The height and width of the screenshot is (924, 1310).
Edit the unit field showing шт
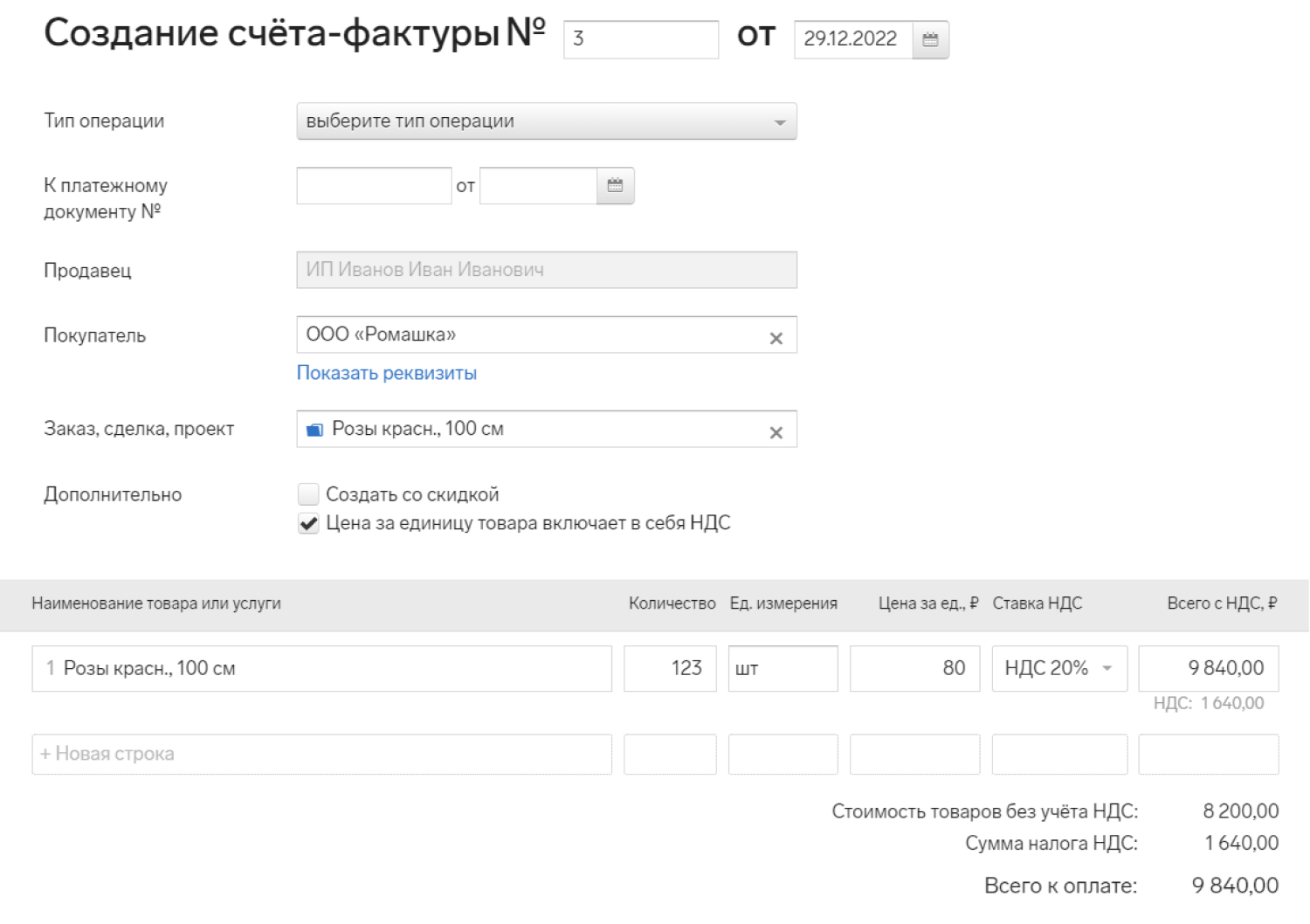tap(783, 669)
